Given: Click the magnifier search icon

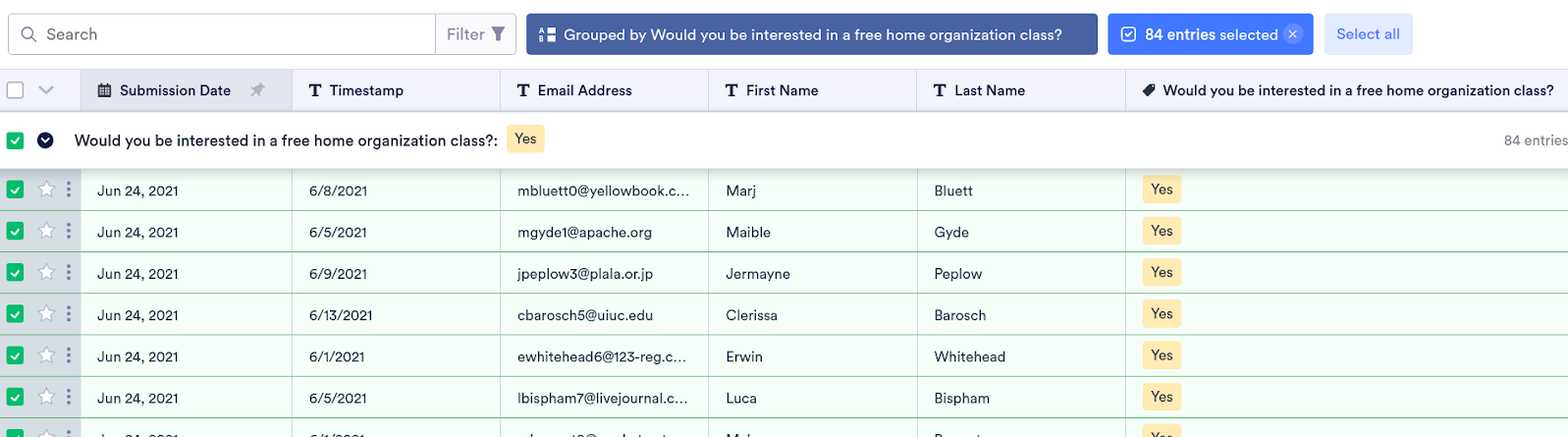Looking at the screenshot, I should coord(28,34).
